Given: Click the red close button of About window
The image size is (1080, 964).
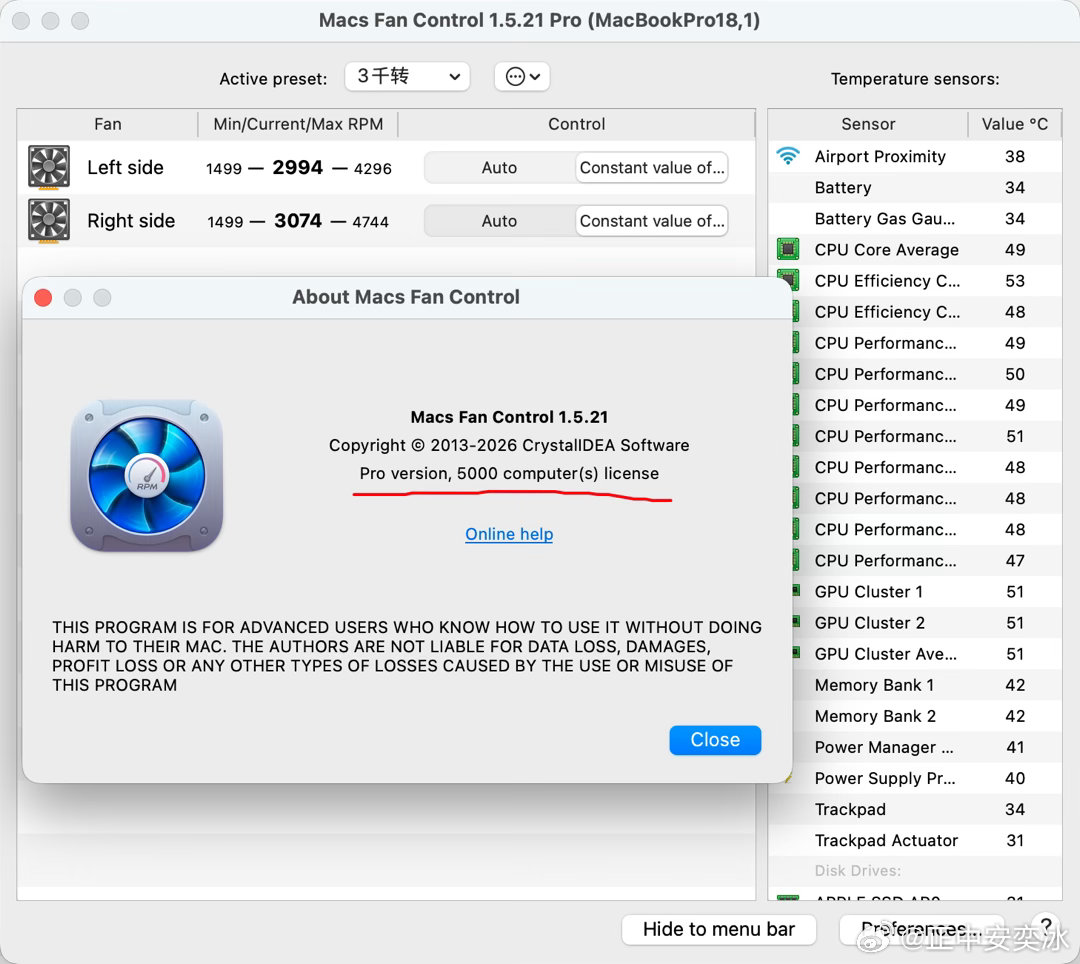Looking at the screenshot, I should (43, 297).
